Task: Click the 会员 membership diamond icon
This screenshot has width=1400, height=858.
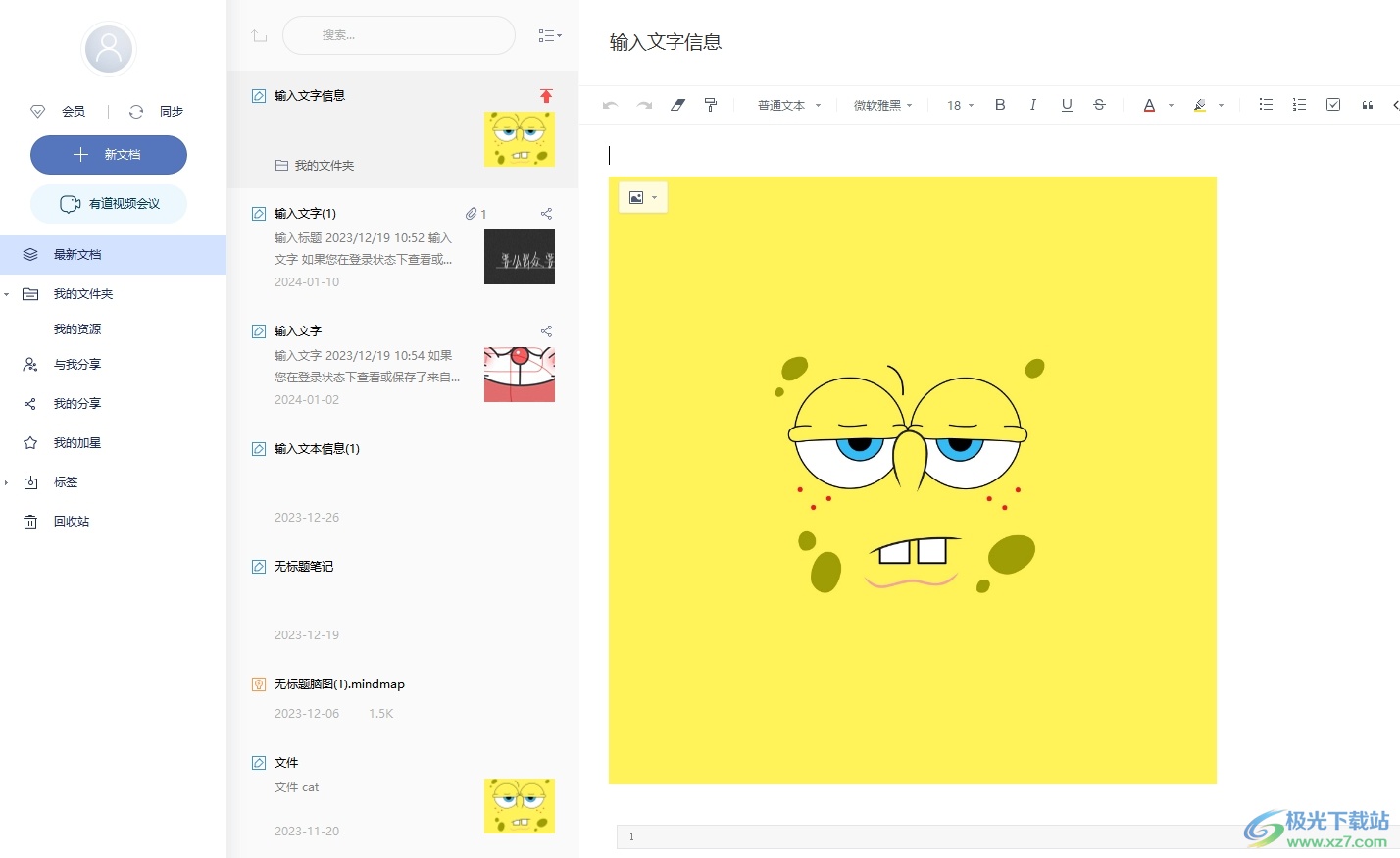Action: tap(38, 112)
